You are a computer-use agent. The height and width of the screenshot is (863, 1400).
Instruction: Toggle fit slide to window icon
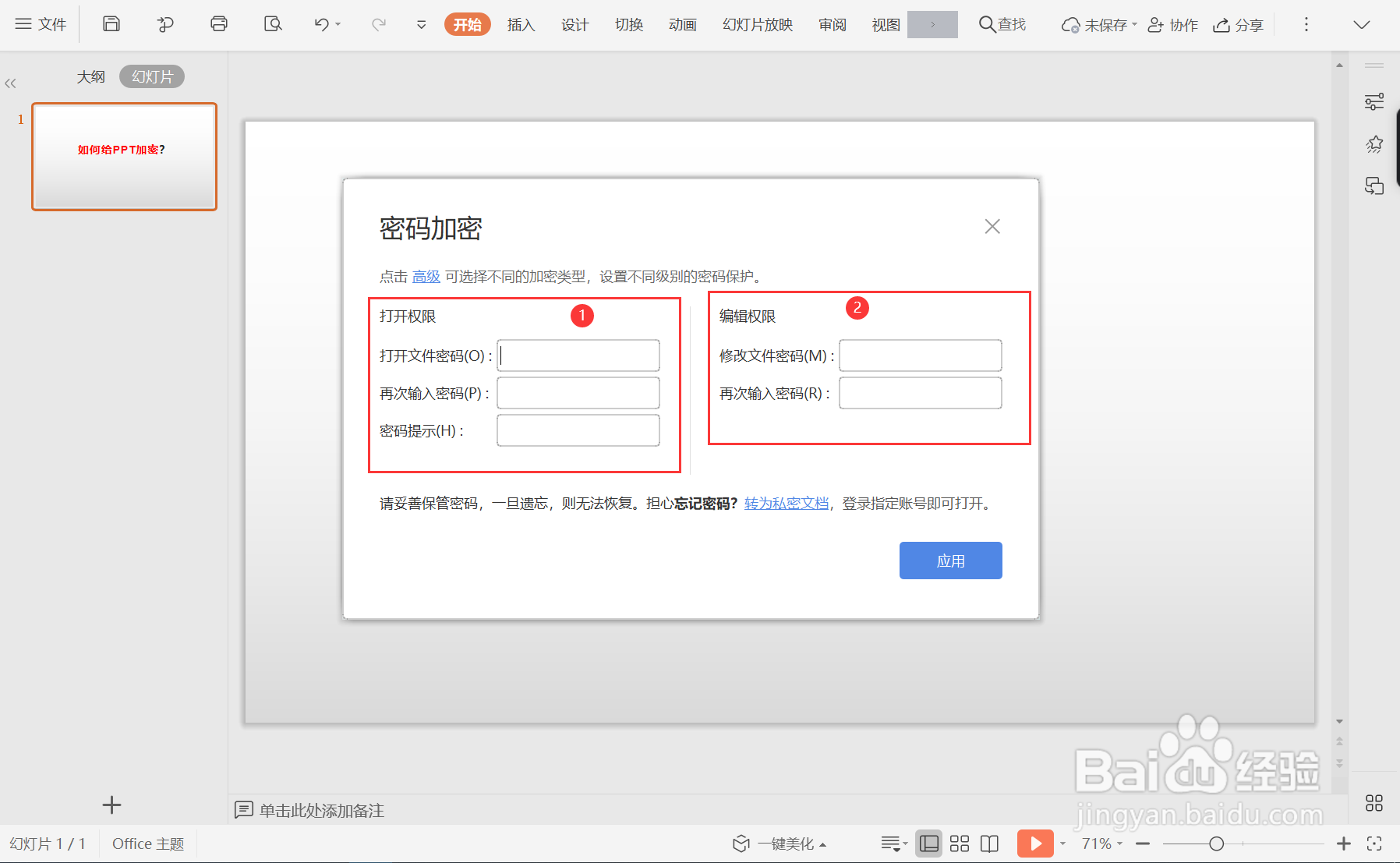pyautogui.click(x=1374, y=843)
